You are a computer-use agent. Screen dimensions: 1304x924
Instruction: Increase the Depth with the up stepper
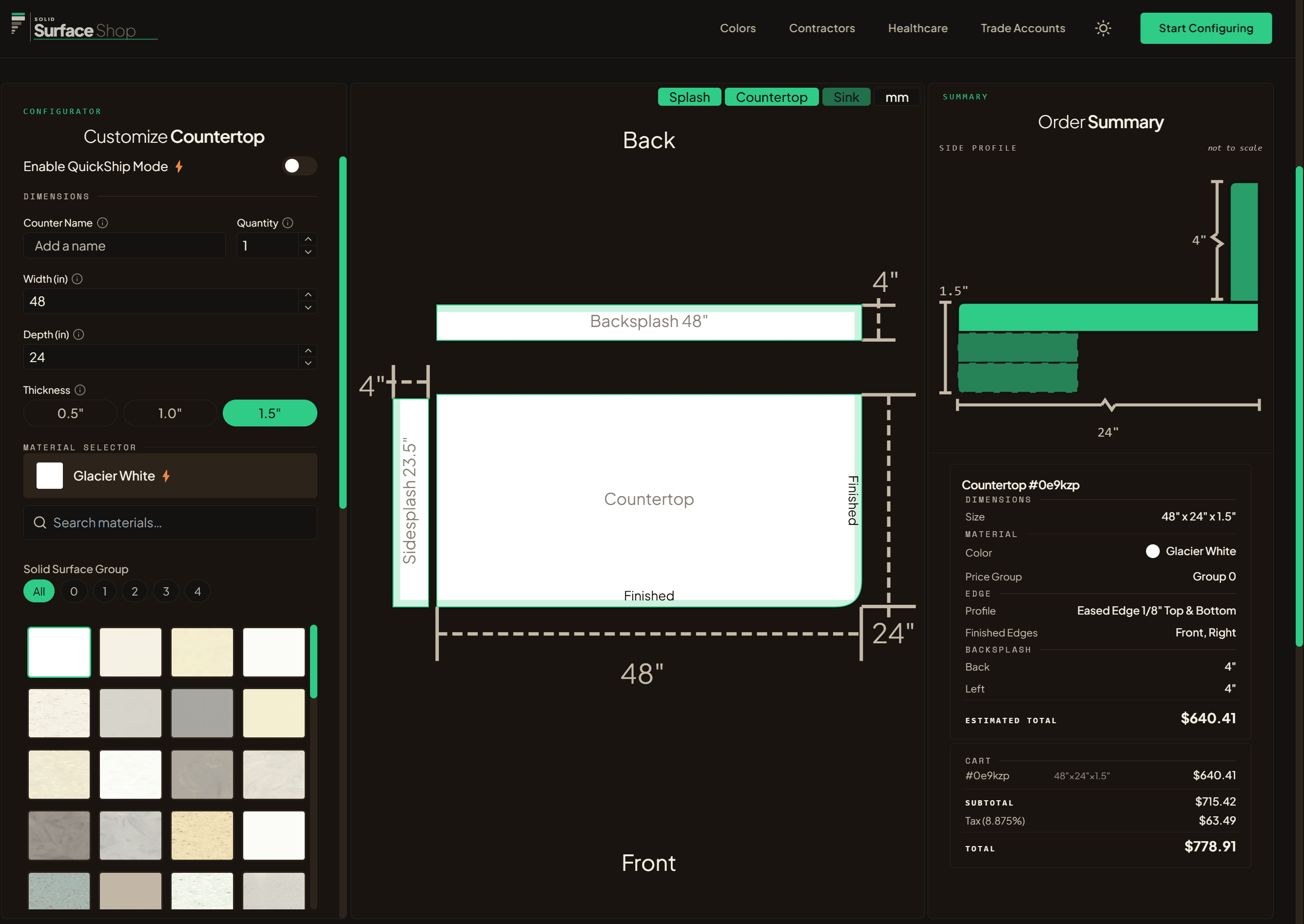[308, 350]
